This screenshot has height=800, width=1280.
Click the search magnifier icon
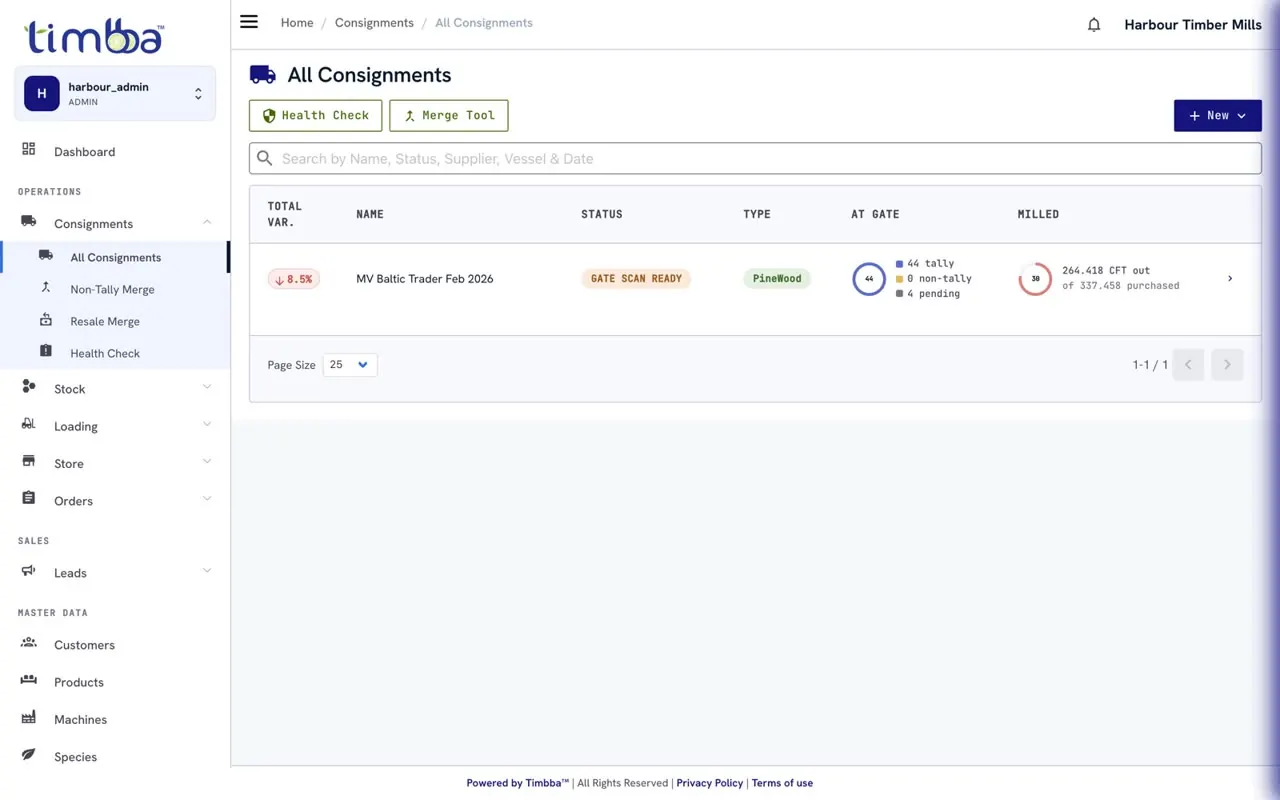265,158
